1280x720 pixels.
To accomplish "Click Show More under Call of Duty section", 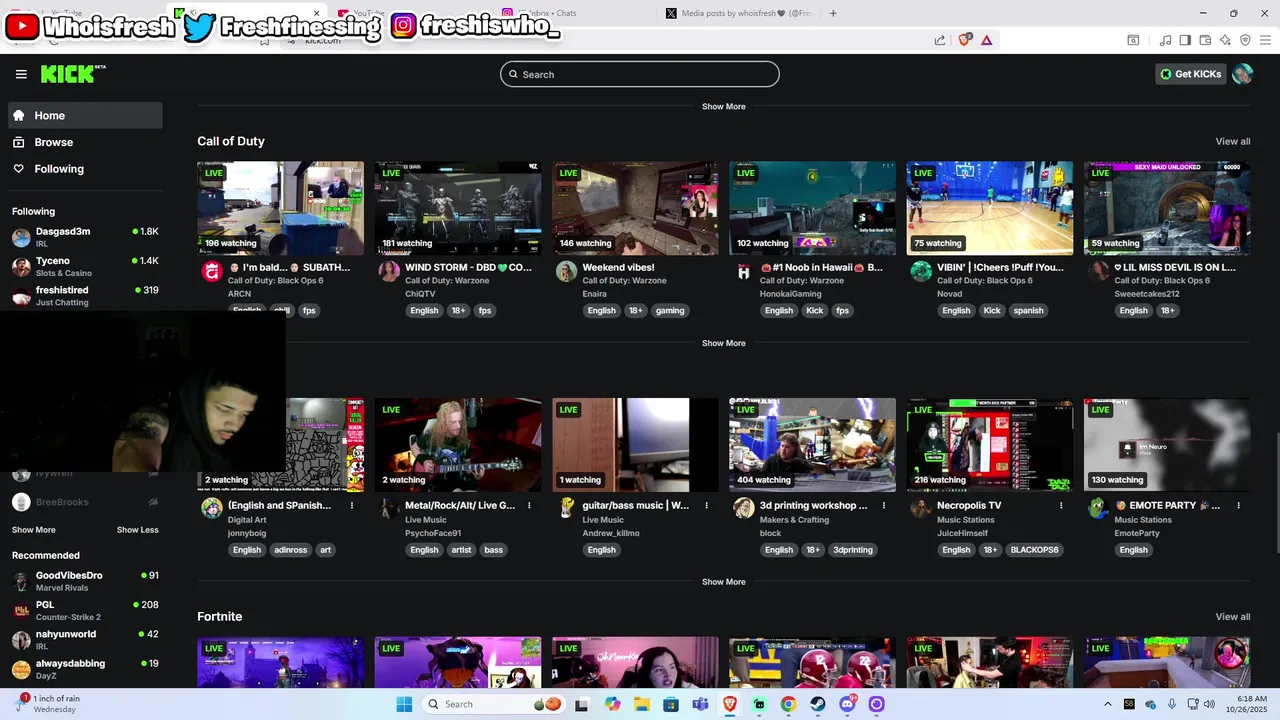I will tap(723, 343).
